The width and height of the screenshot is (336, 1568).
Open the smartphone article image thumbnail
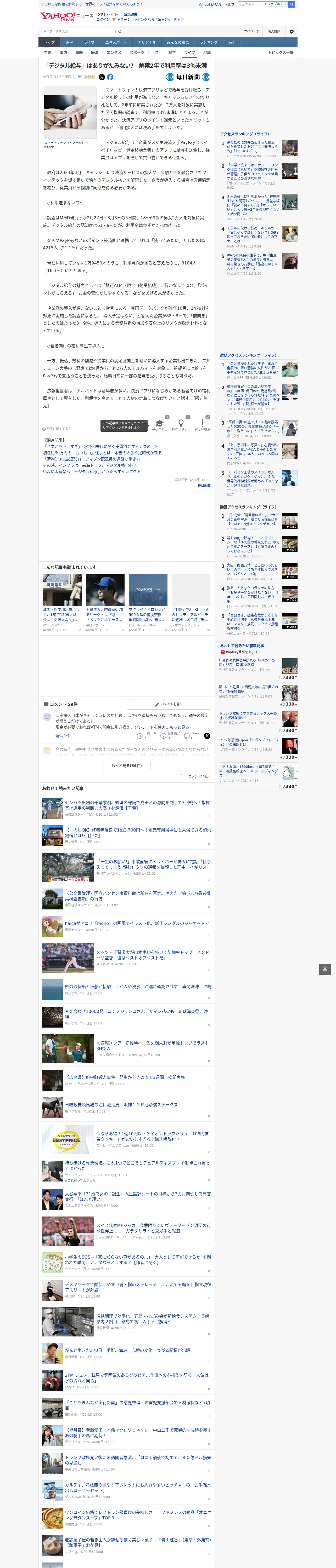pos(70,113)
